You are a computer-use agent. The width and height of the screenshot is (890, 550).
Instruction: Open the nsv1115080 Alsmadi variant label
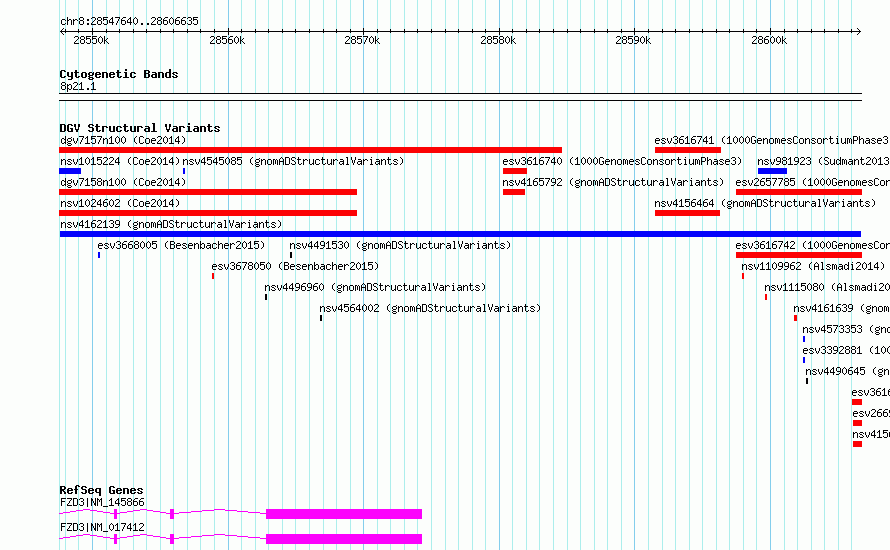click(x=827, y=287)
